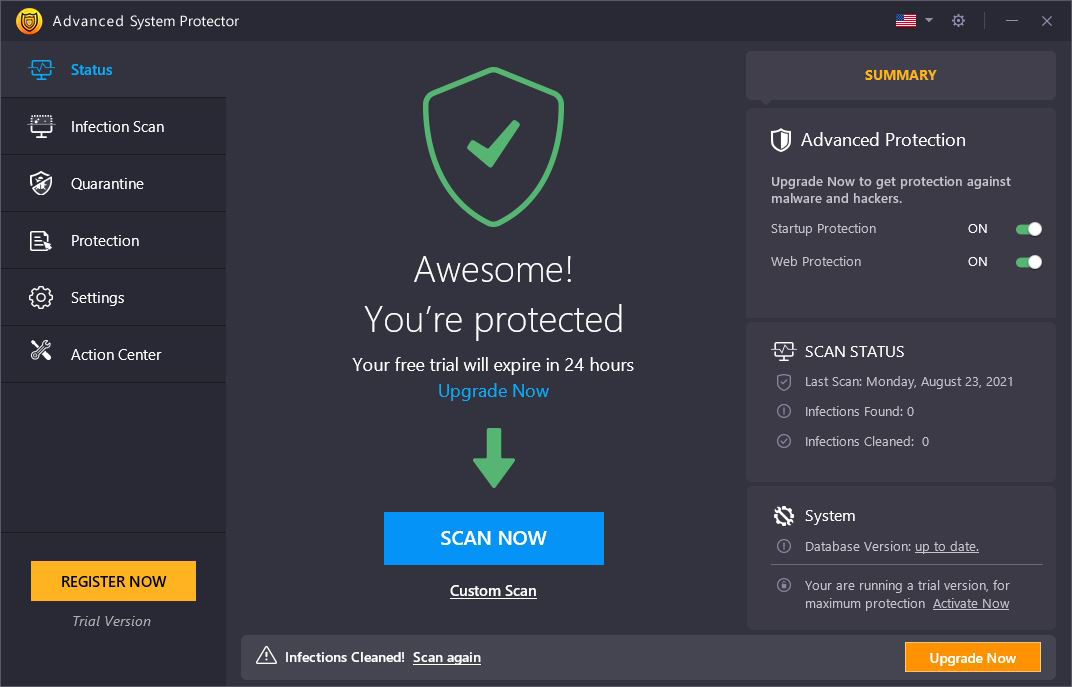Click the 'Web Protection' label
1072x687 pixels.
pos(816,261)
